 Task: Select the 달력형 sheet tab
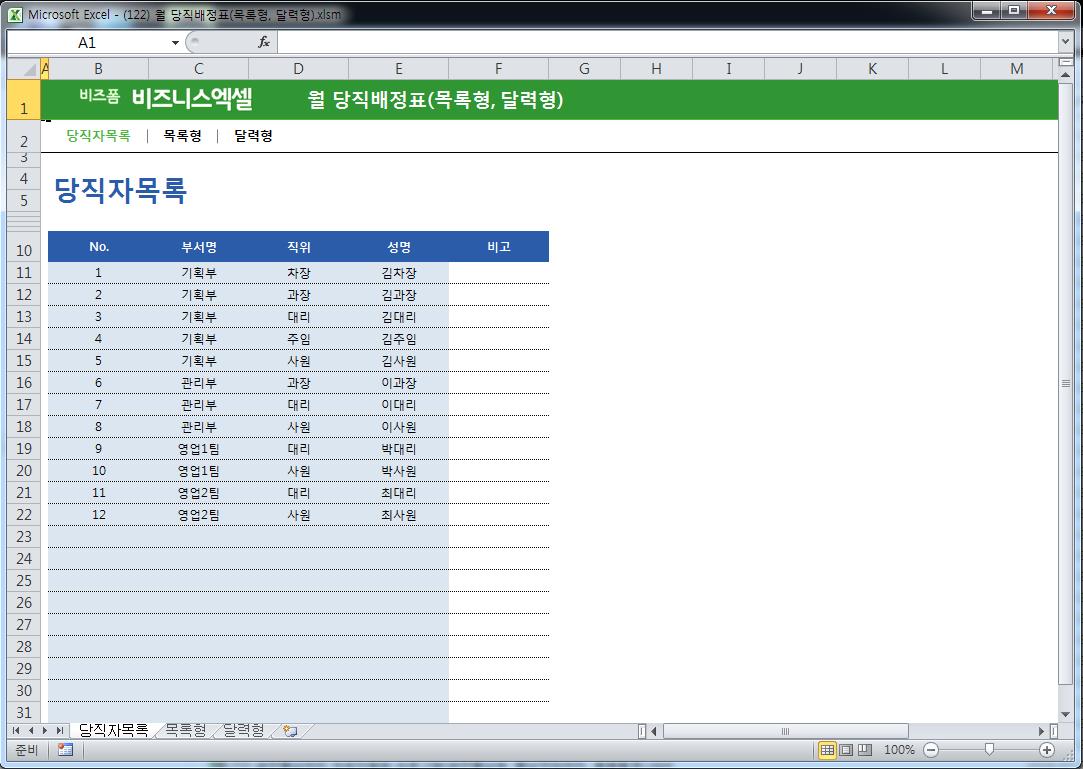(x=244, y=731)
